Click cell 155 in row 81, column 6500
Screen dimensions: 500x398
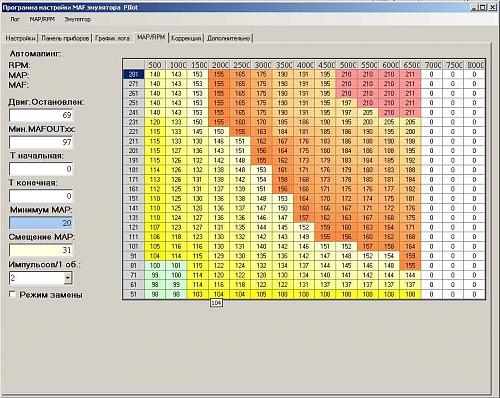pyautogui.click(x=410, y=266)
